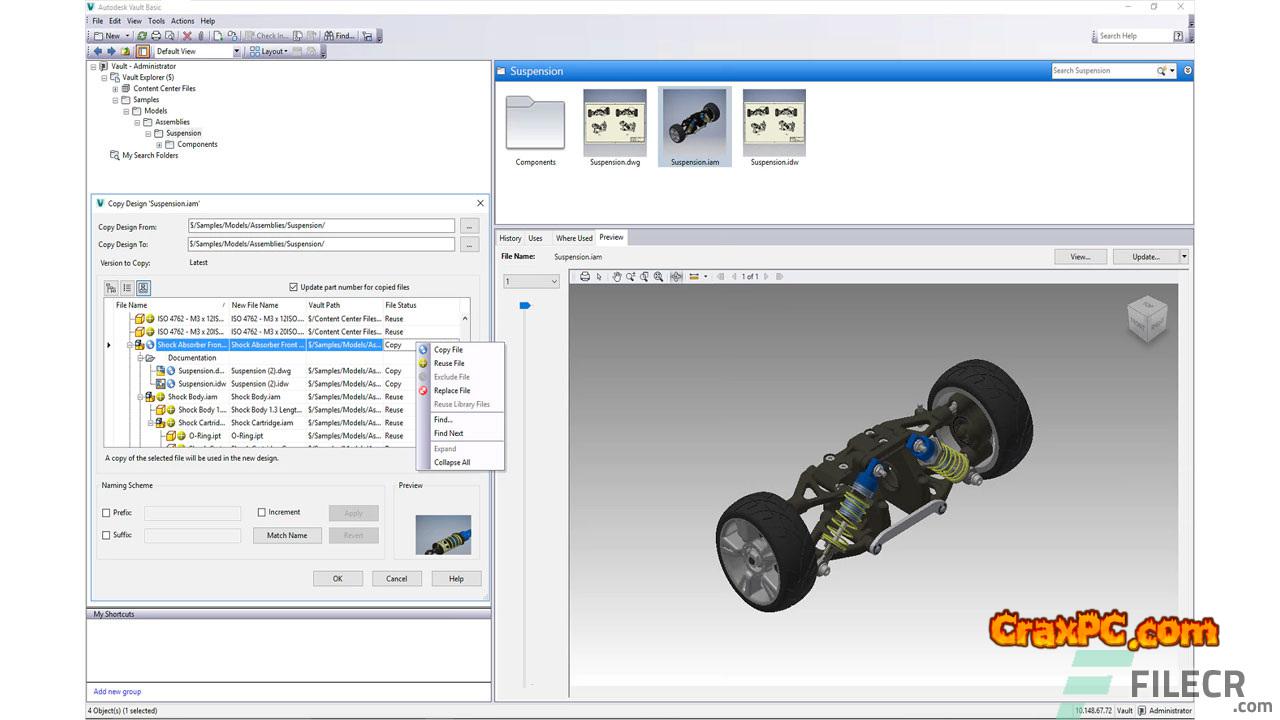Uncheck Update part number for copied files
Screen dimensions: 1280x720
(293, 287)
